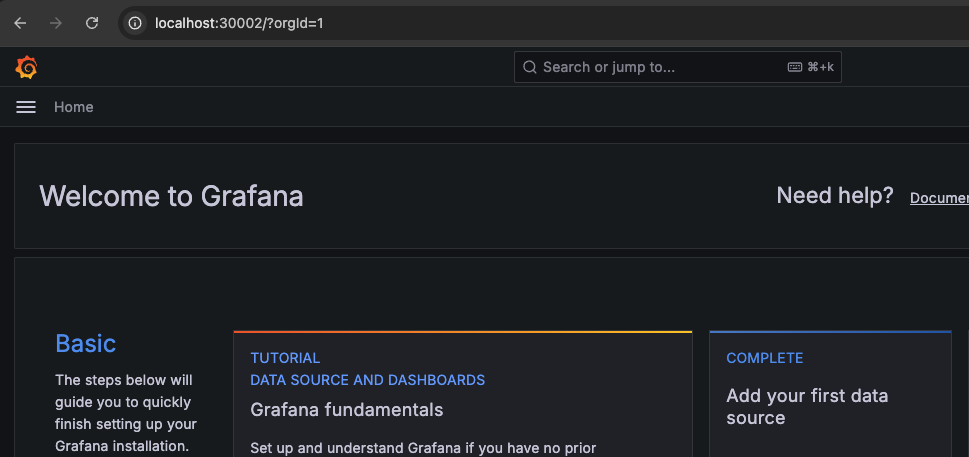Image resolution: width=969 pixels, height=457 pixels.
Task: Click the Grafana logo
Action: pos(26,67)
